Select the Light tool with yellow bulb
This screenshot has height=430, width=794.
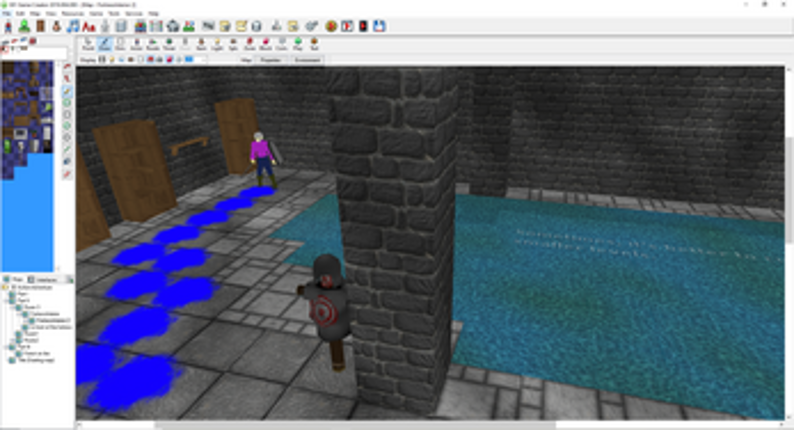[x=217, y=45]
